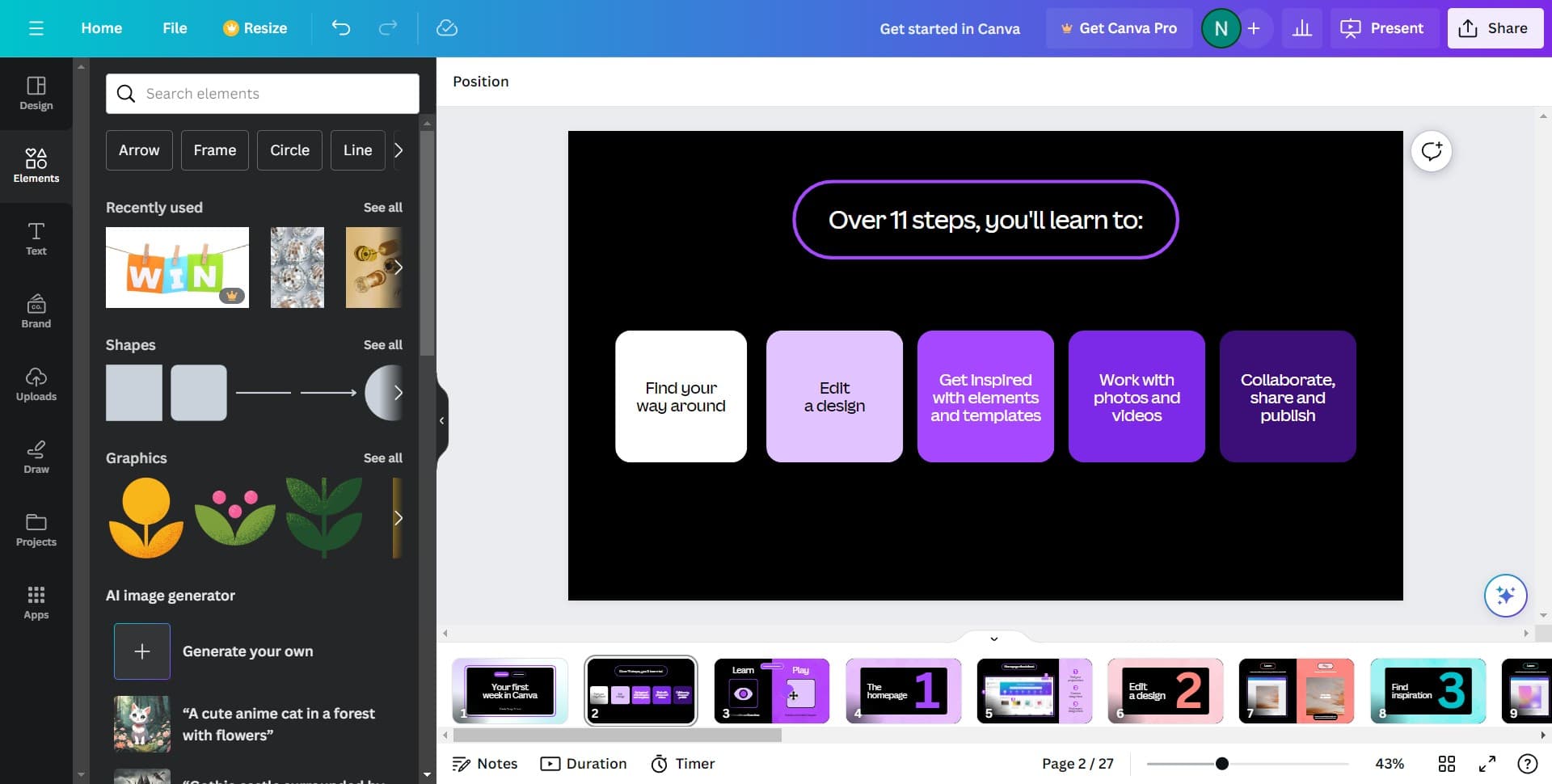Show more Shapes with arrow
The height and width of the screenshot is (784, 1552).
pos(398,393)
